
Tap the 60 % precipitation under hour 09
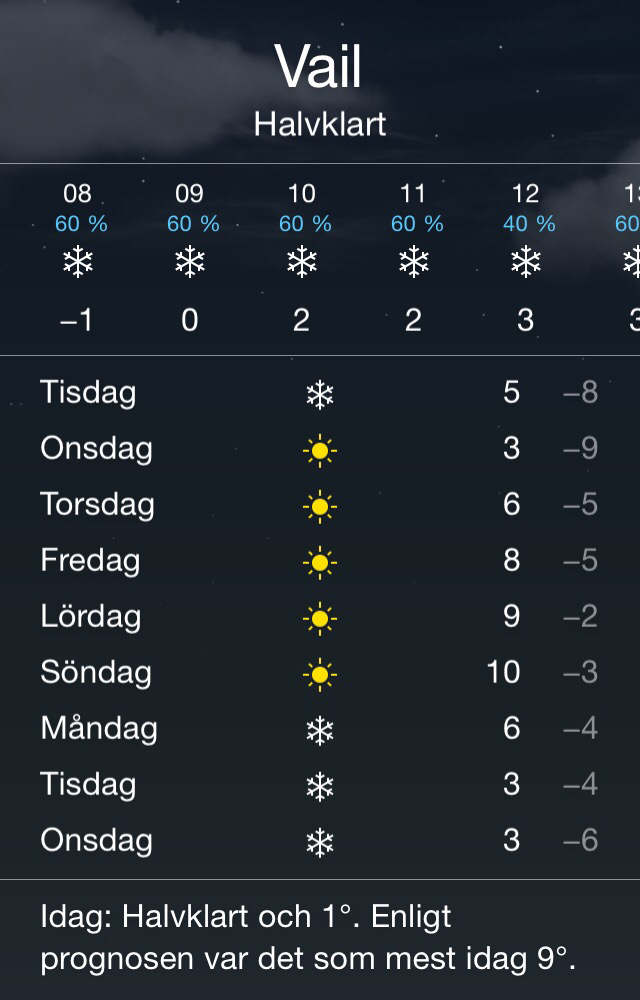click(x=192, y=224)
